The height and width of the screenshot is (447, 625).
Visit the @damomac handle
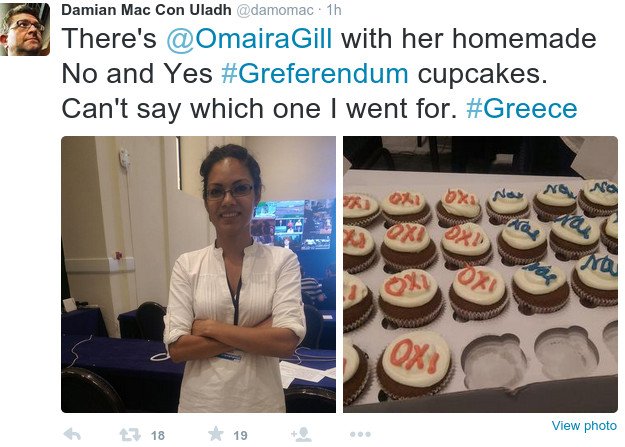click(x=275, y=10)
